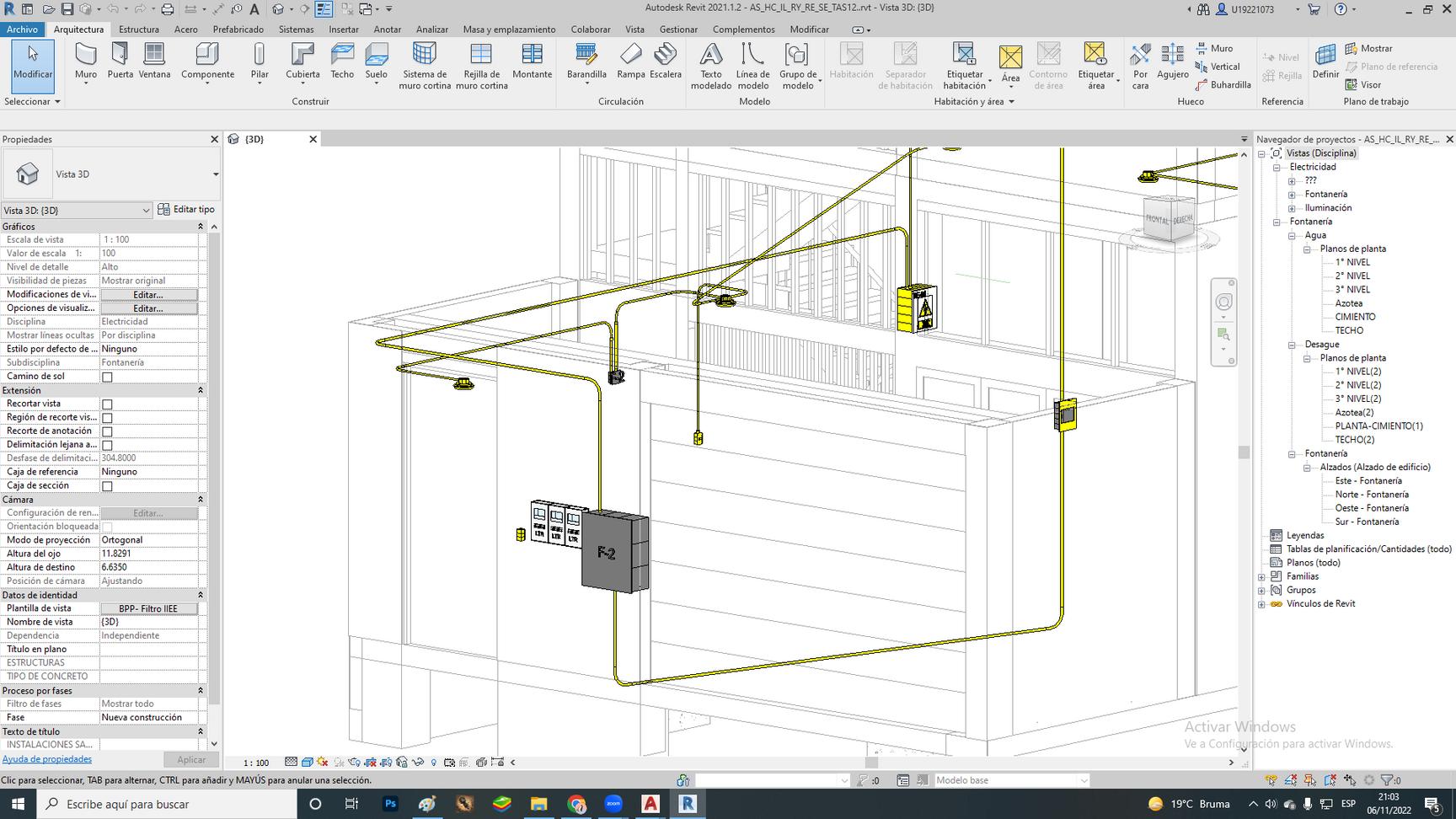The height and width of the screenshot is (819, 1456).
Task: Click the 3D view horizontal scrollbar
Action: click(x=871, y=763)
